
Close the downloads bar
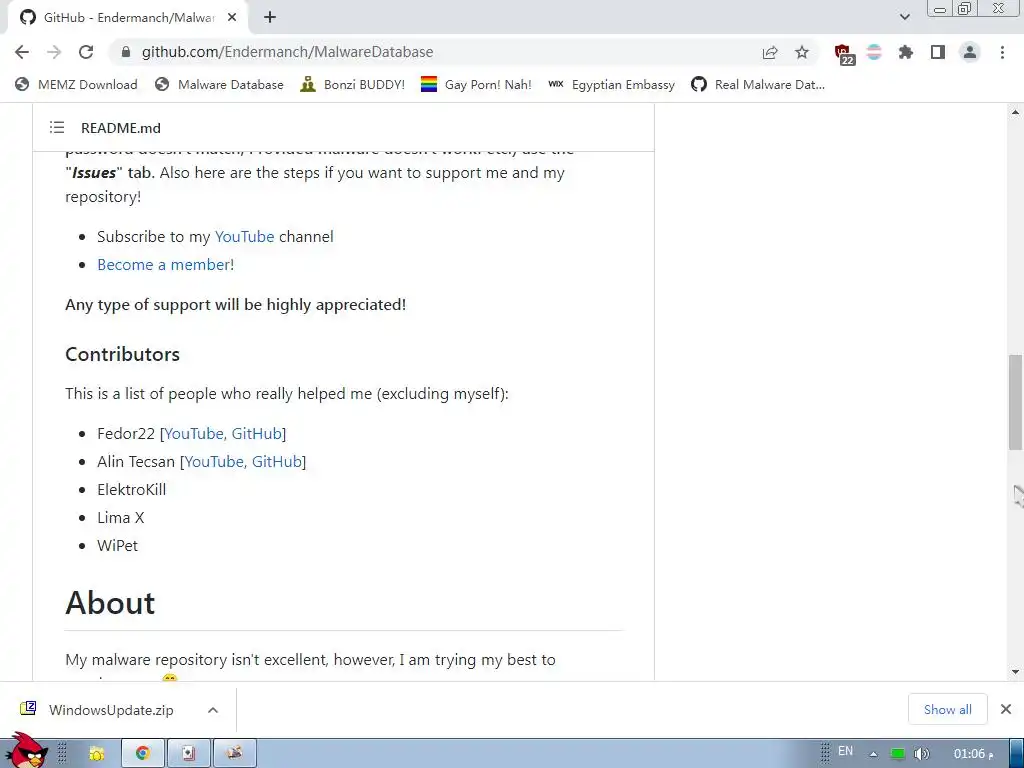(1006, 709)
